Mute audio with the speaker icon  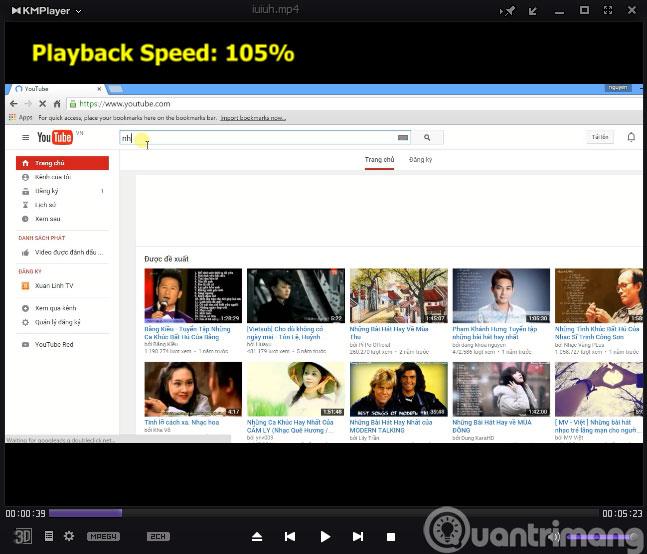555,536
